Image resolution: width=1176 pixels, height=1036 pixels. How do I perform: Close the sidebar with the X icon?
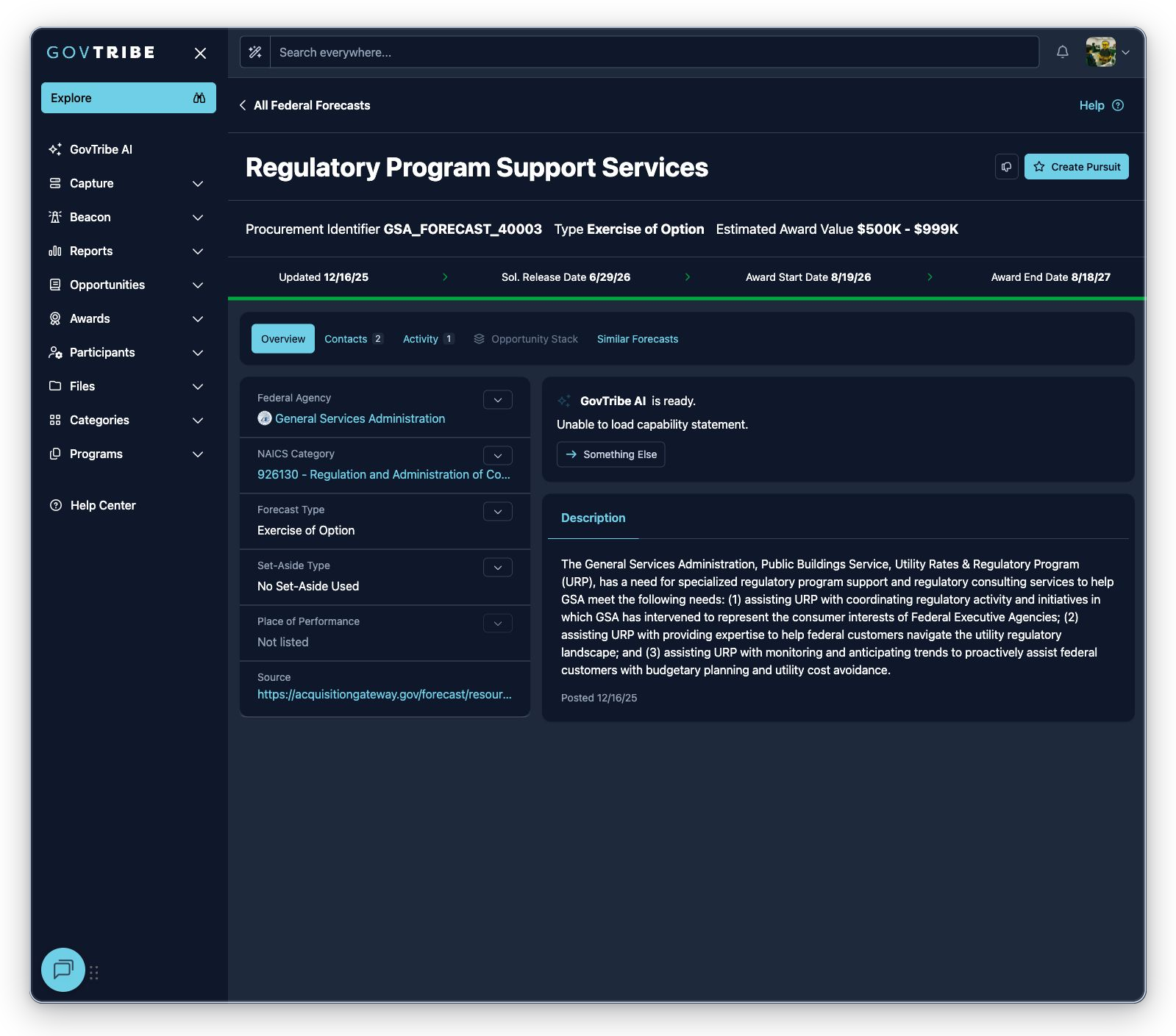coord(200,53)
